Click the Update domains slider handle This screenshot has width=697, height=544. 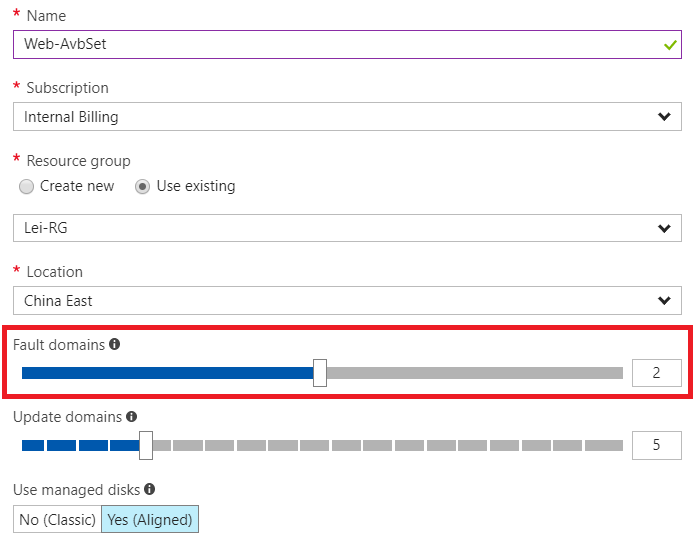tap(146, 445)
